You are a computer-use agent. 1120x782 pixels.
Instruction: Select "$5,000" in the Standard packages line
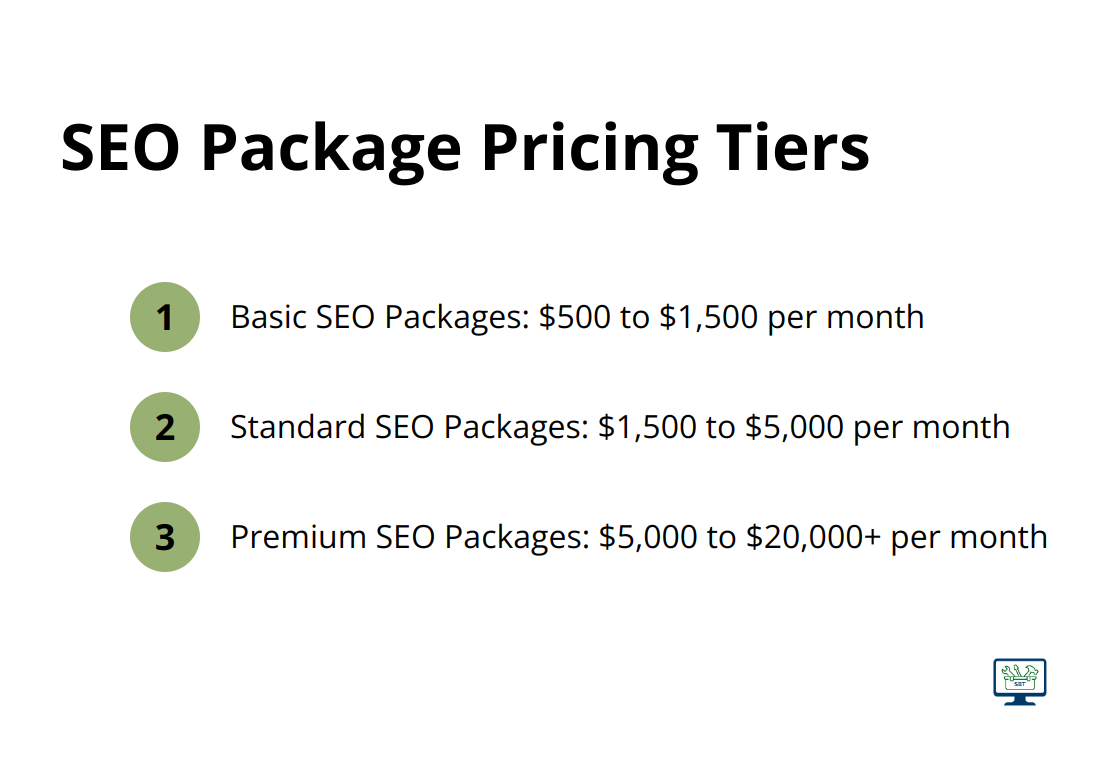click(x=794, y=428)
